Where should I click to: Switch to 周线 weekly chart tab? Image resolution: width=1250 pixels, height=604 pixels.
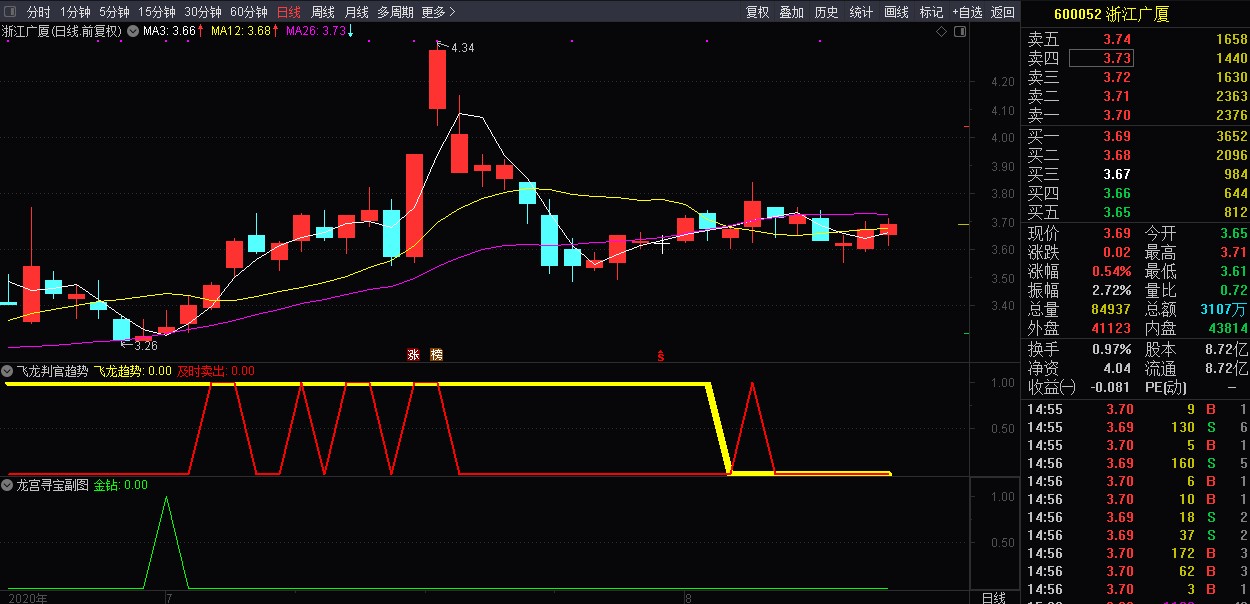[x=323, y=12]
